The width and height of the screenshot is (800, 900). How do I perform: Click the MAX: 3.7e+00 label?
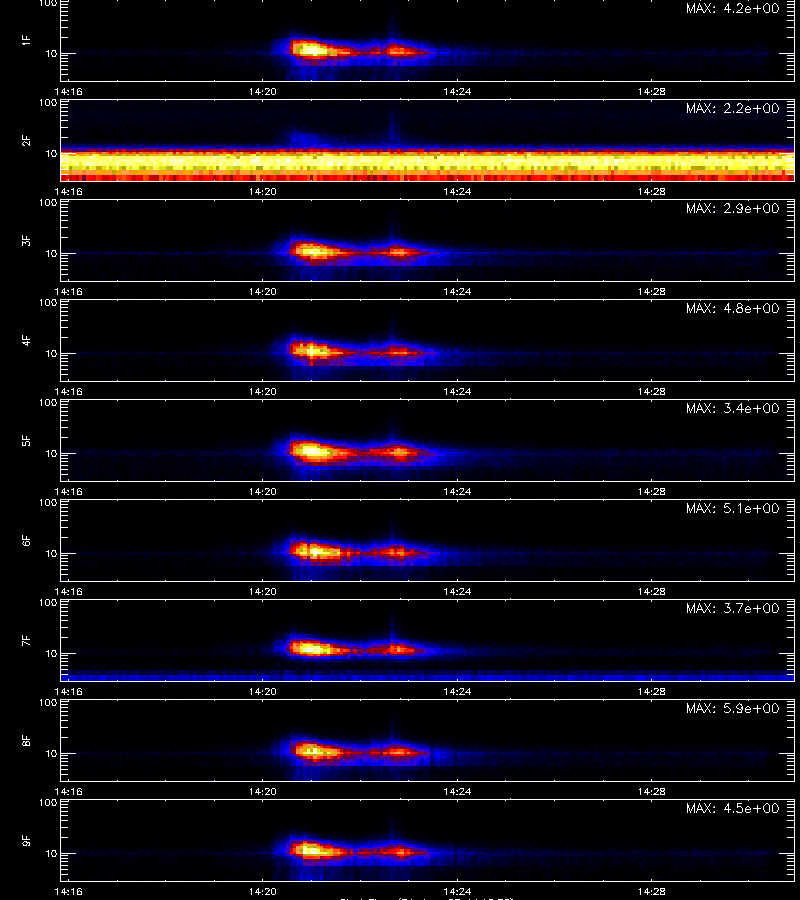pos(733,608)
